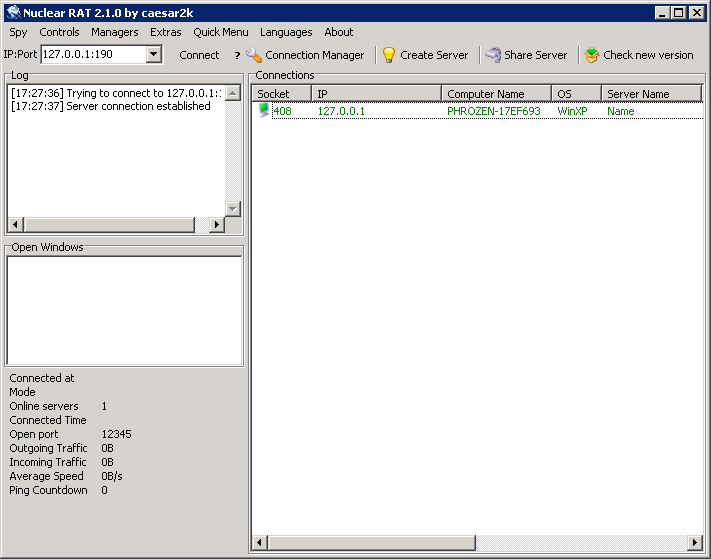Expand the IP:Port dropdown arrow
This screenshot has height=559, width=711.
[x=153, y=55]
